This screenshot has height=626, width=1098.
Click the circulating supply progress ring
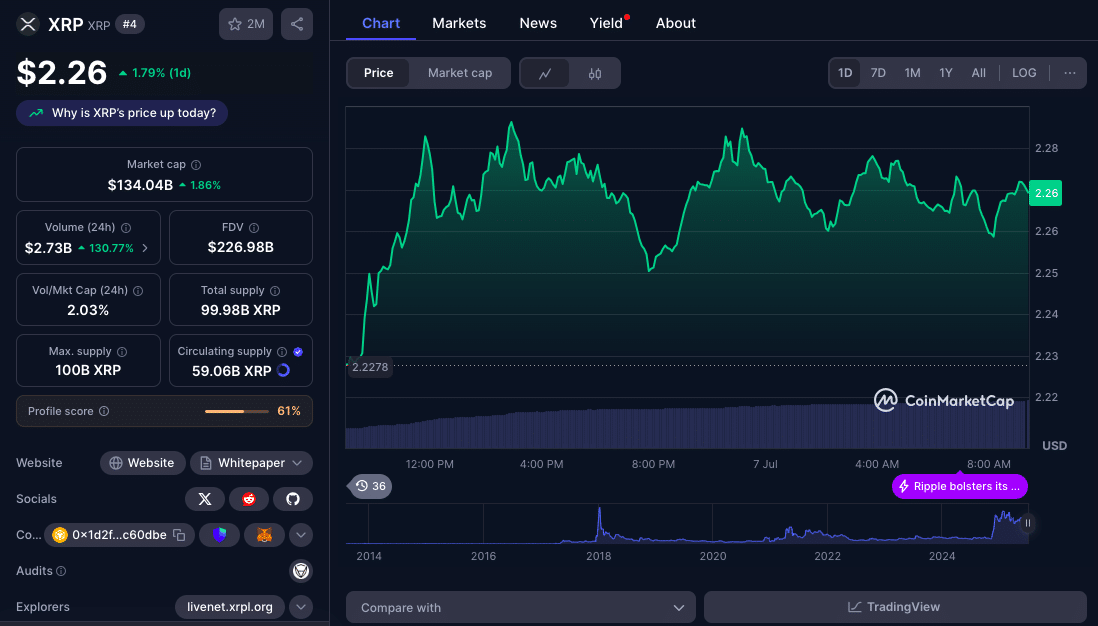[x=284, y=370]
